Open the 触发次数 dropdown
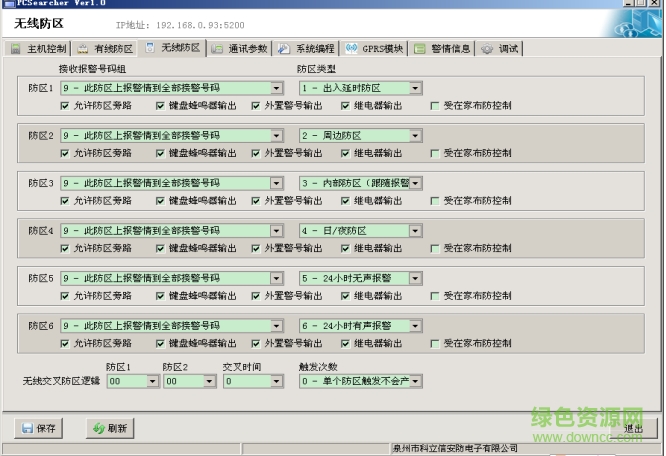 point(416,381)
